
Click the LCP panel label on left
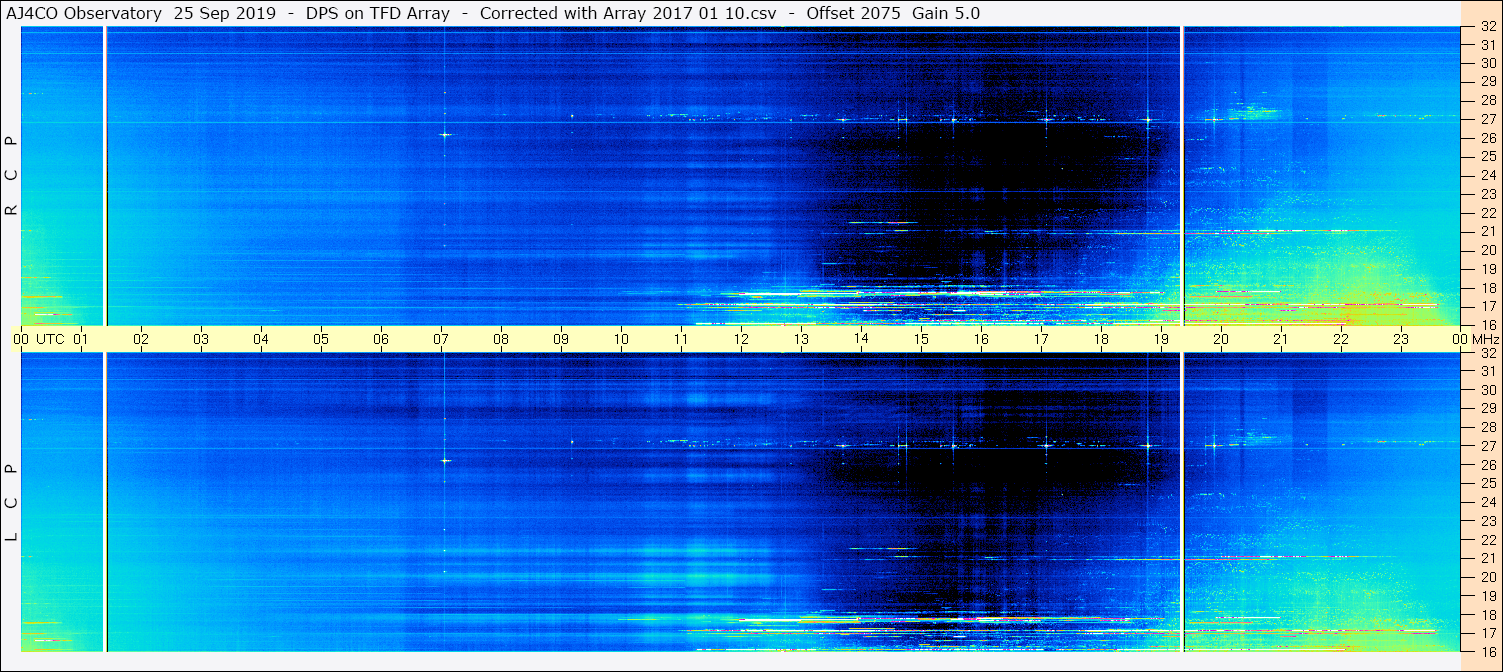(12, 502)
